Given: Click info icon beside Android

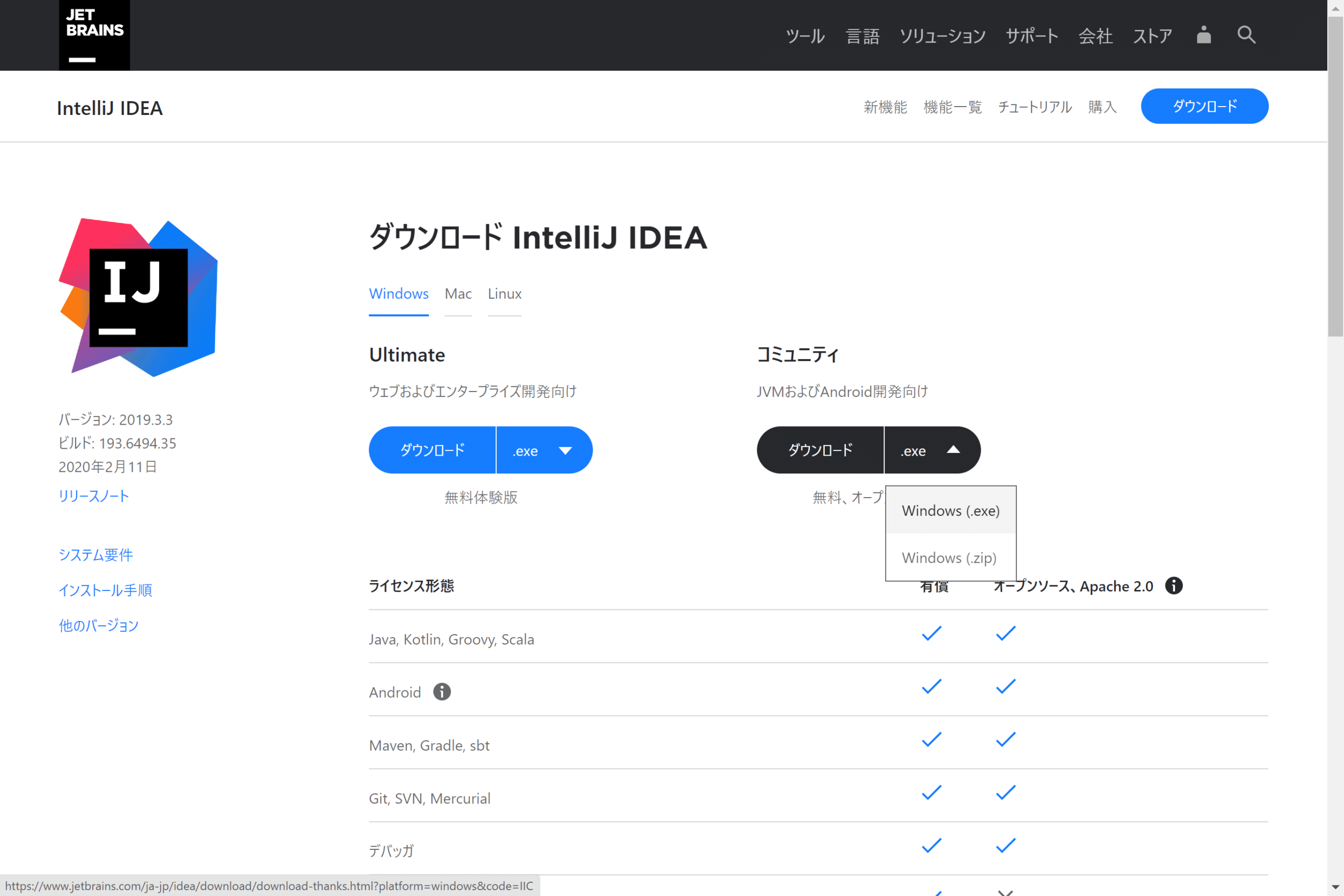Looking at the screenshot, I should coord(442,692).
